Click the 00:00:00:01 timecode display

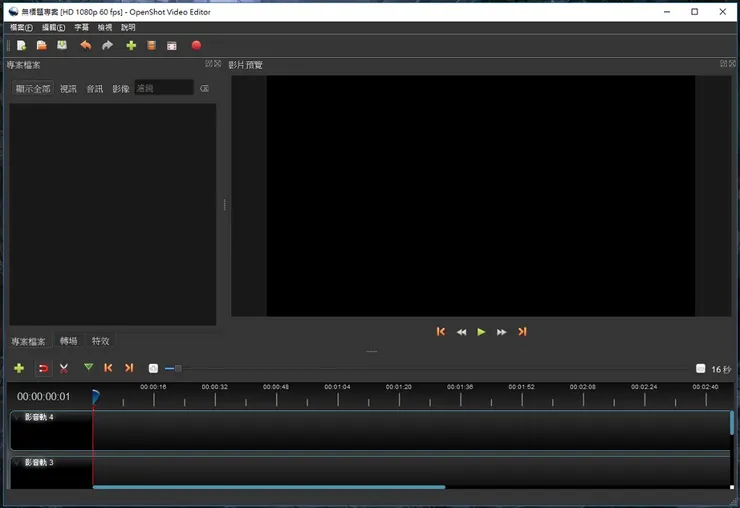click(43, 397)
